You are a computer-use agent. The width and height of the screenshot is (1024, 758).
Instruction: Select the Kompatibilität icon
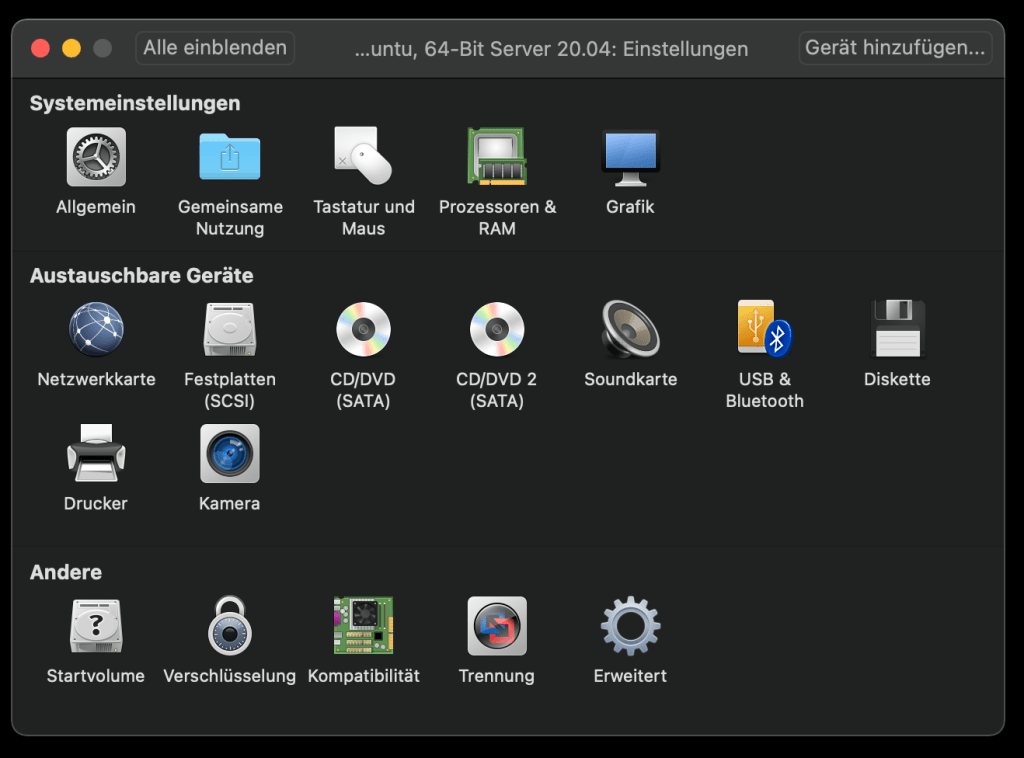pos(363,626)
